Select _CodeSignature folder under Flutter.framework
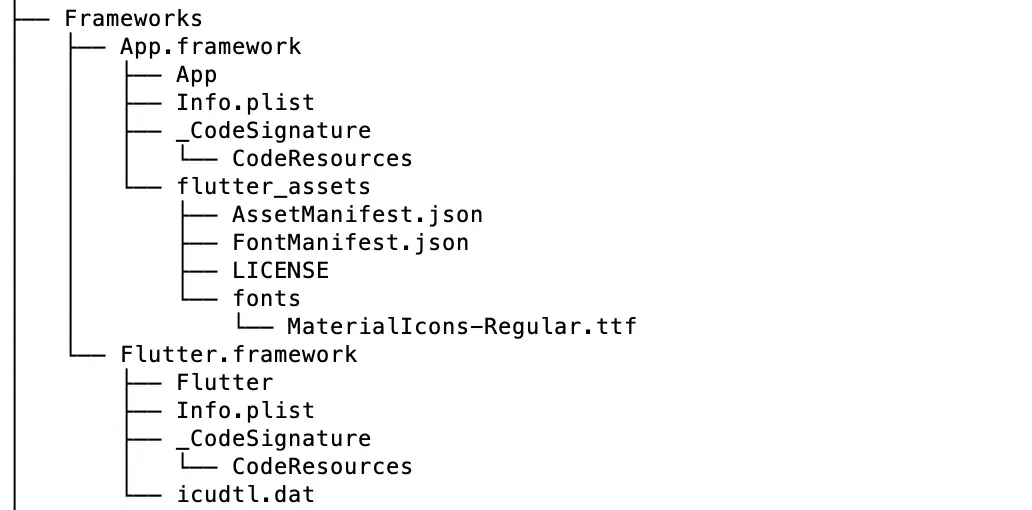This screenshot has height=510, width=1032. (x=273, y=438)
